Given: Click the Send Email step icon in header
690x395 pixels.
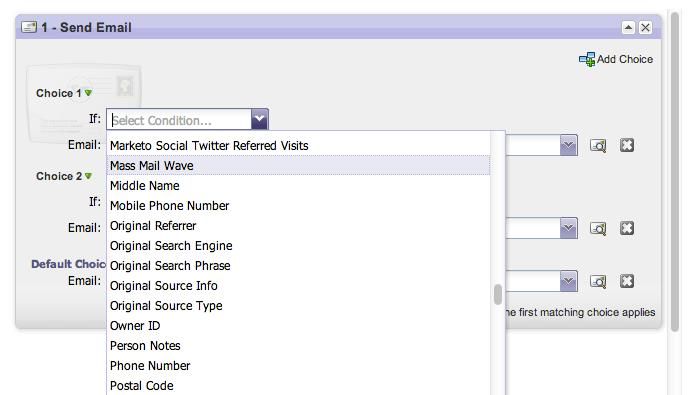Looking at the screenshot, I should [x=29, y=27].
